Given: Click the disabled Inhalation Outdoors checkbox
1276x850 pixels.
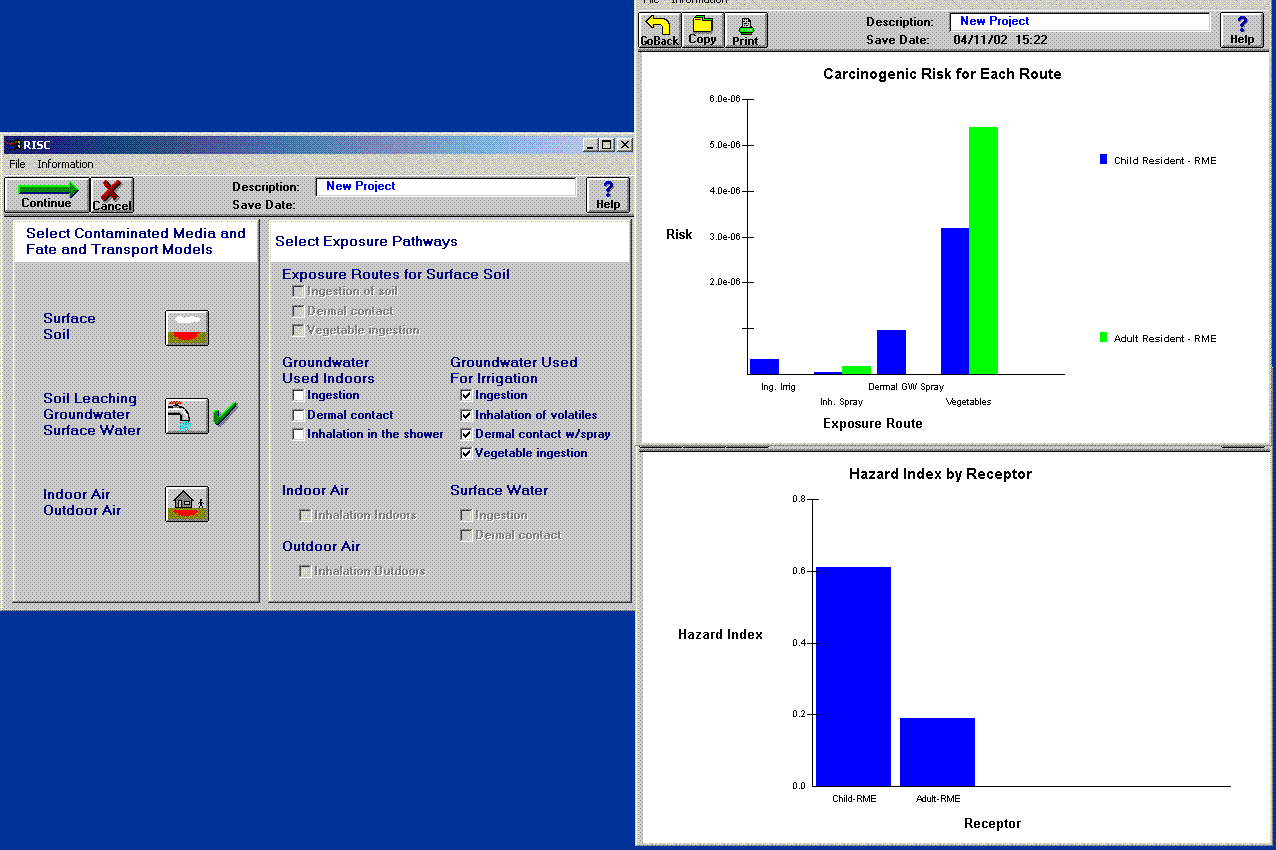Looking at the screenshot, I should coord(305,571).
